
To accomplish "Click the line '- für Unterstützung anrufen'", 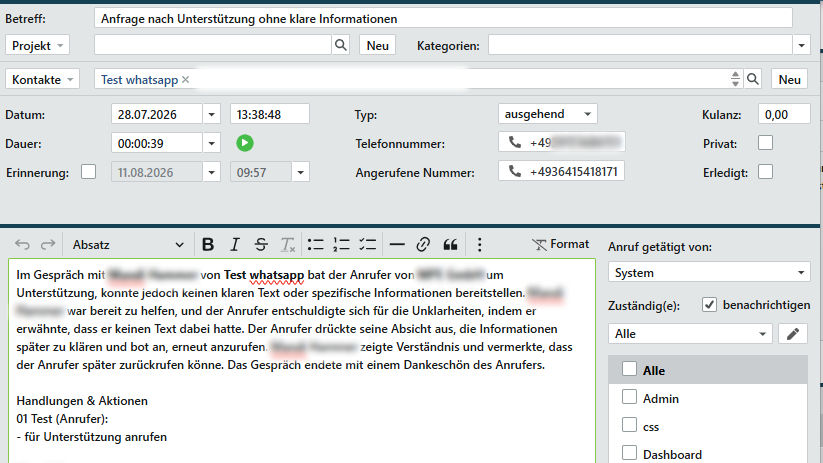I will point(91,437).
